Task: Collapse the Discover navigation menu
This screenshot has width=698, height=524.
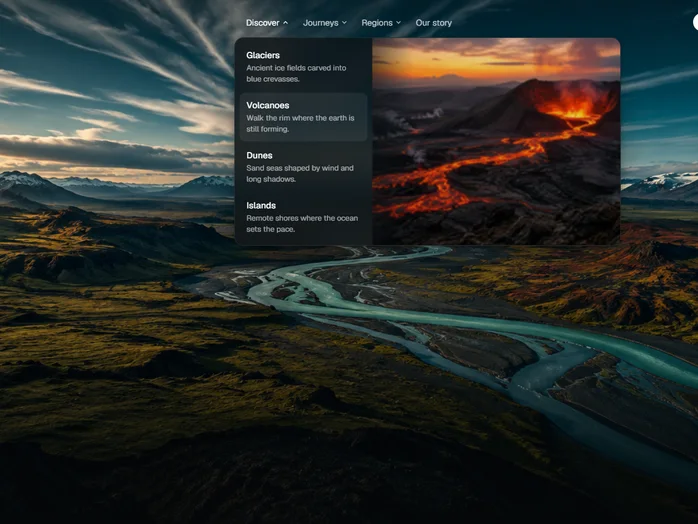Action: click(x=267, y=23)
